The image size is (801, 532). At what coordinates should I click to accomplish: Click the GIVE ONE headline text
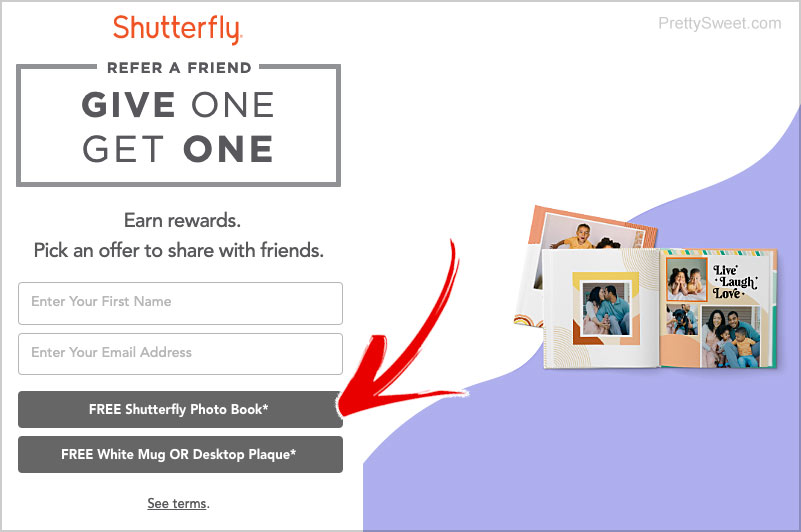178,105
